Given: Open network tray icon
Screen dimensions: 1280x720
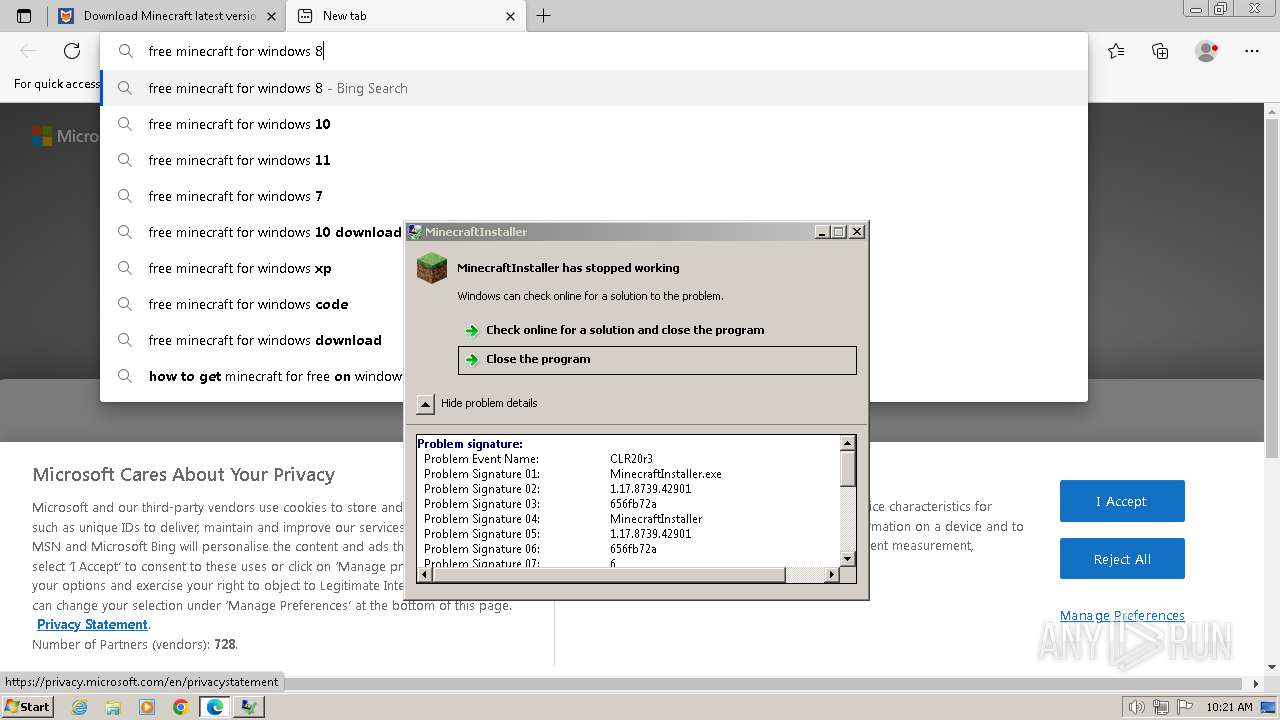Looking at the screenshot, I should (x=1160, y=707).
